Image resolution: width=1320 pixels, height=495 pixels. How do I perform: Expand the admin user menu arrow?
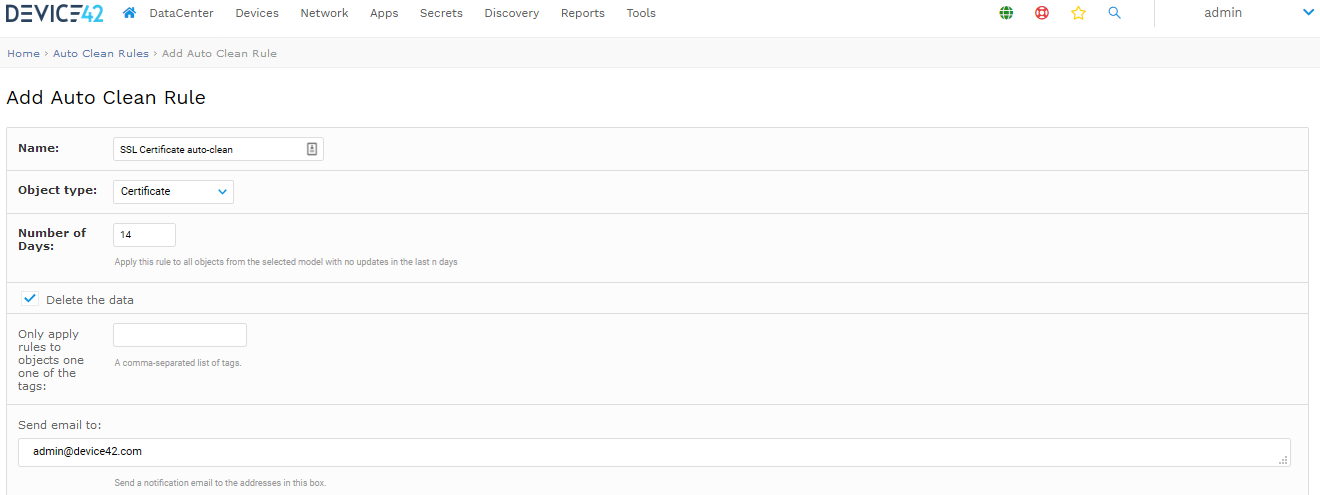coord(1308,13)
